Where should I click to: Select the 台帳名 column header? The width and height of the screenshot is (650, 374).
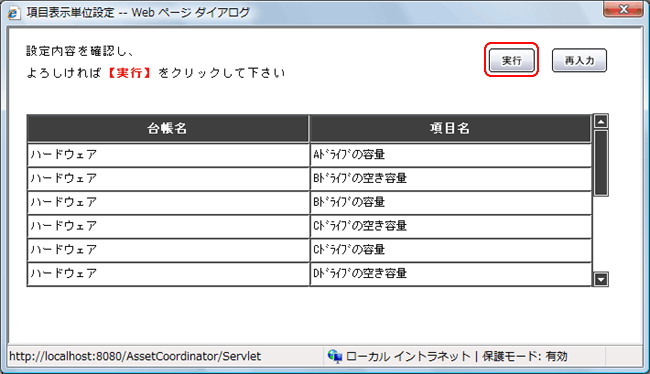[x=167, y=128]
